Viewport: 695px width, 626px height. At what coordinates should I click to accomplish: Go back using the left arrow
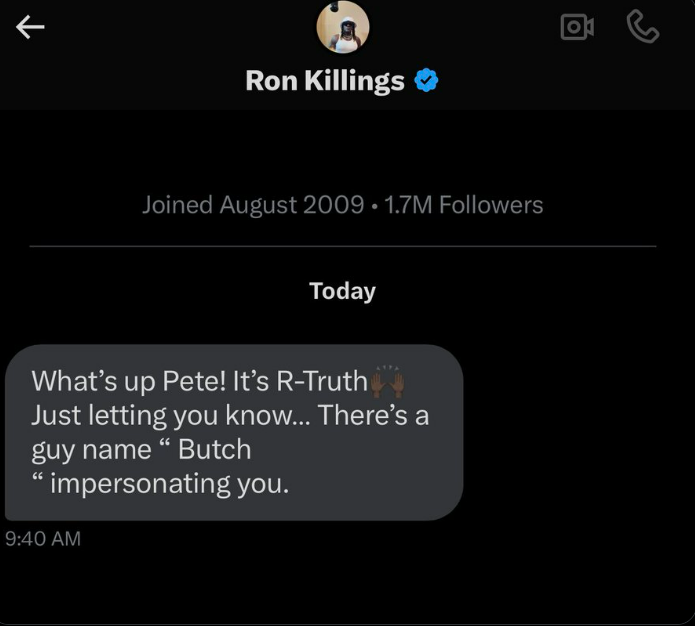[x=31, y=28]
